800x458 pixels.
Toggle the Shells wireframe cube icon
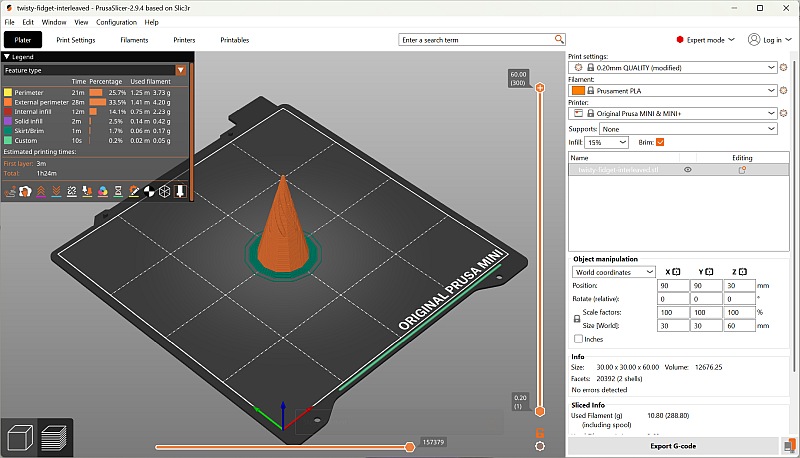click(164, 191)
